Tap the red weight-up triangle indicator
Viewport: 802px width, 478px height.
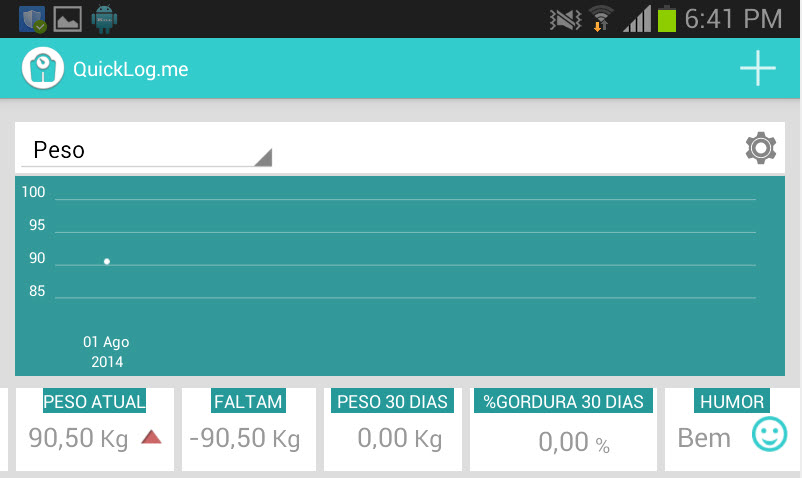[x=151, y=436]
